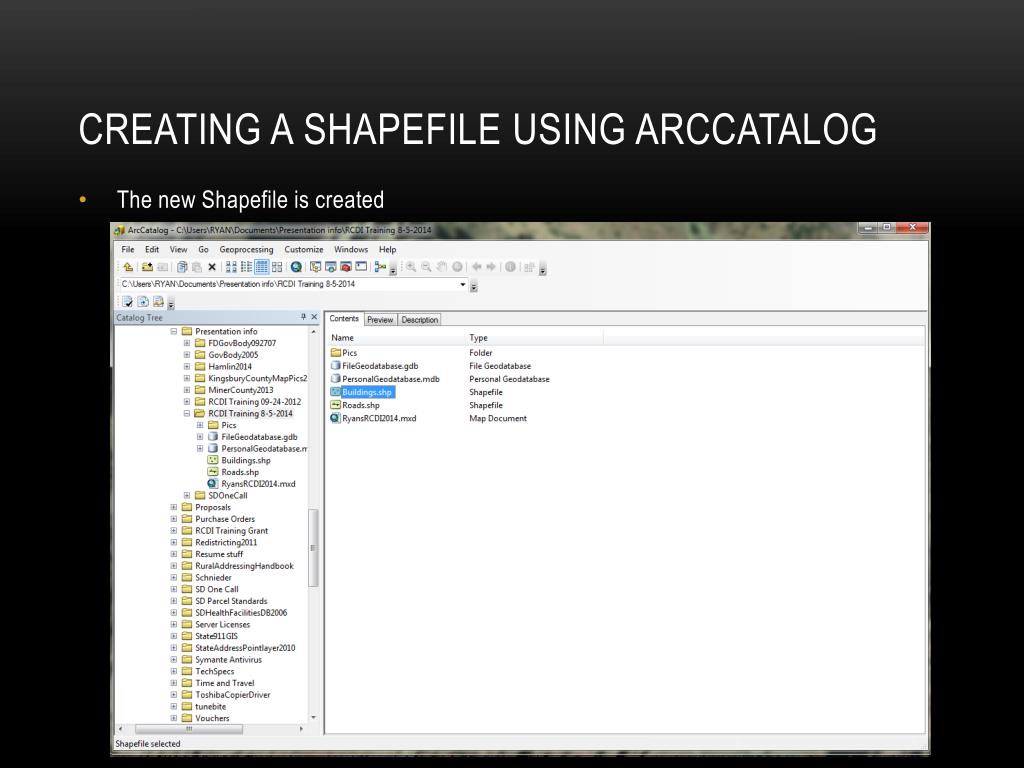1024x768 pixels.
Task: Collapse the Presentation info folder
Action: pos(174,331)
